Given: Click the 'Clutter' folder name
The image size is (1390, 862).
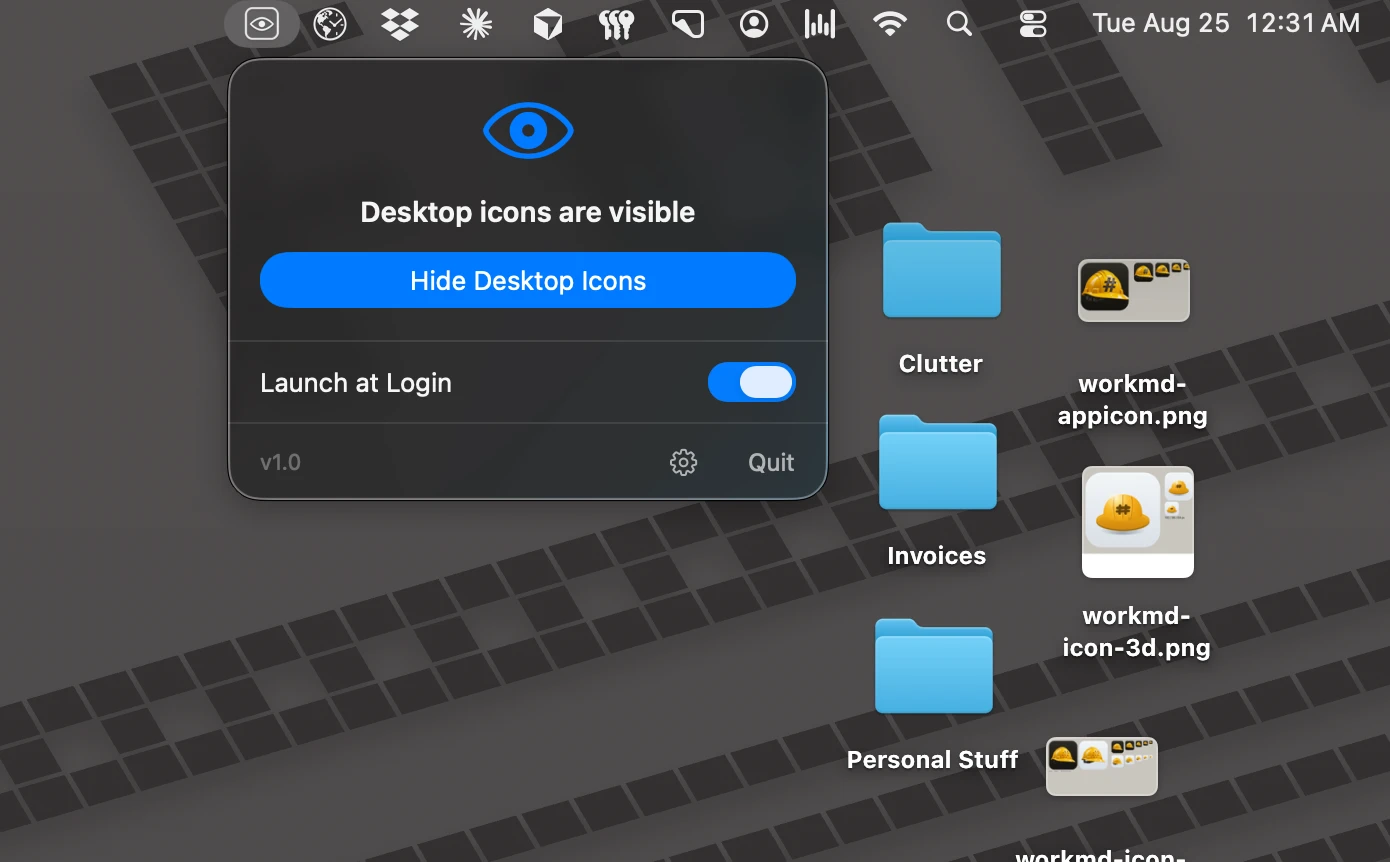Looking at the screenshot, I should coord(941,363).
